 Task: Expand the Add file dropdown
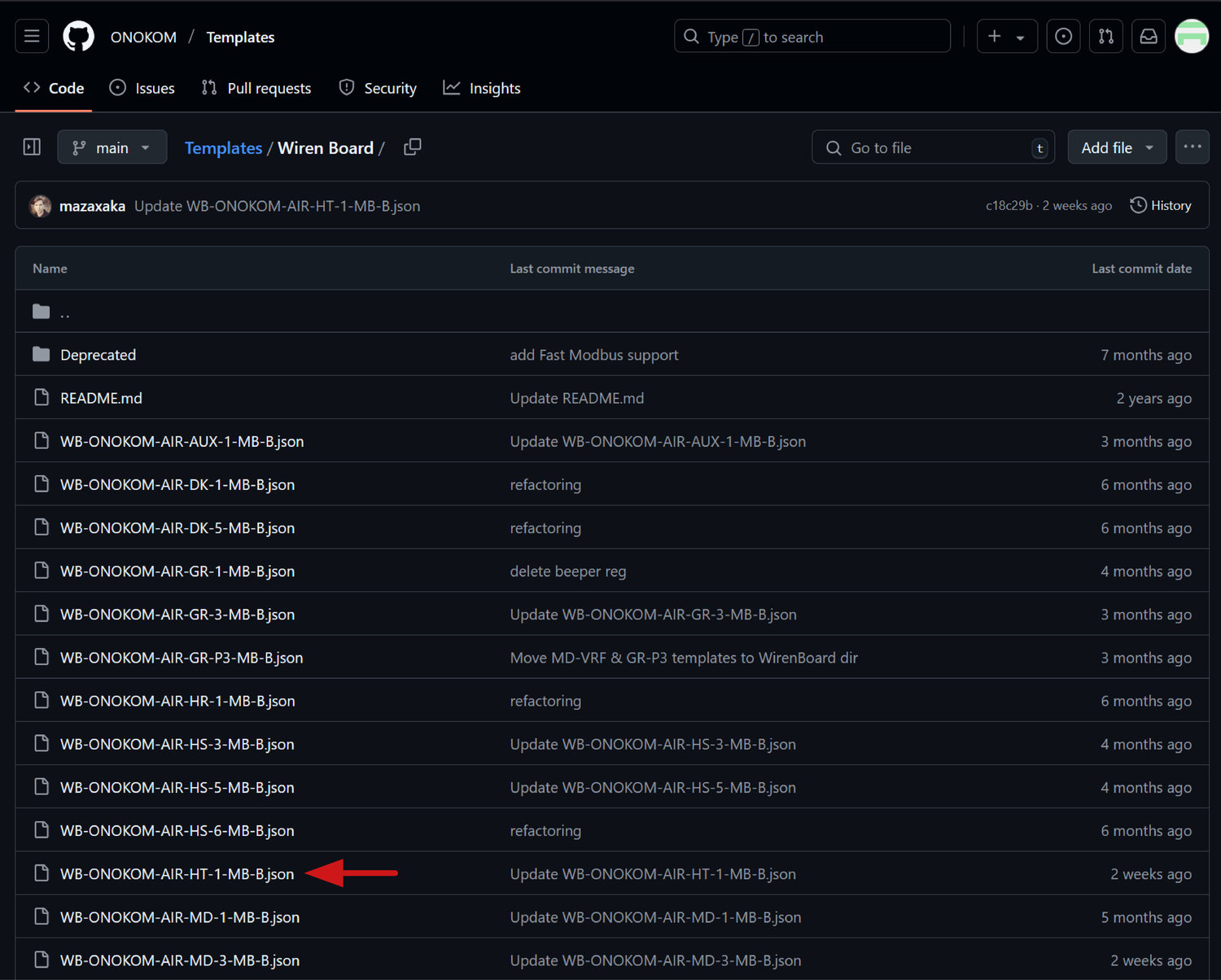click(x=1117, y=147)
